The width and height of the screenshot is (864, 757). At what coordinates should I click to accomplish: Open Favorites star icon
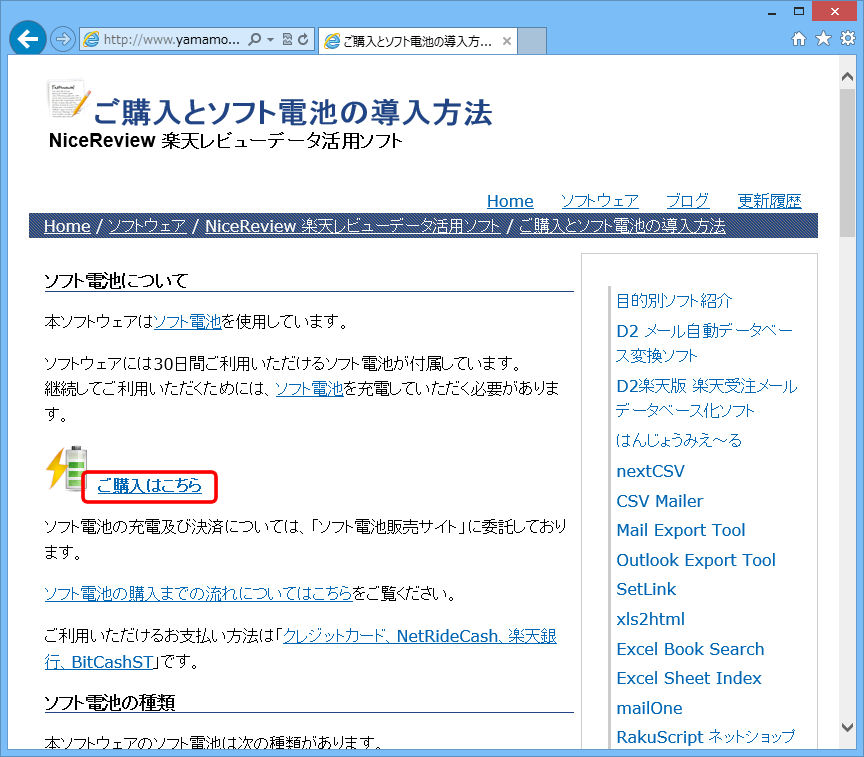pyautogui.click(x=823, y=39)
